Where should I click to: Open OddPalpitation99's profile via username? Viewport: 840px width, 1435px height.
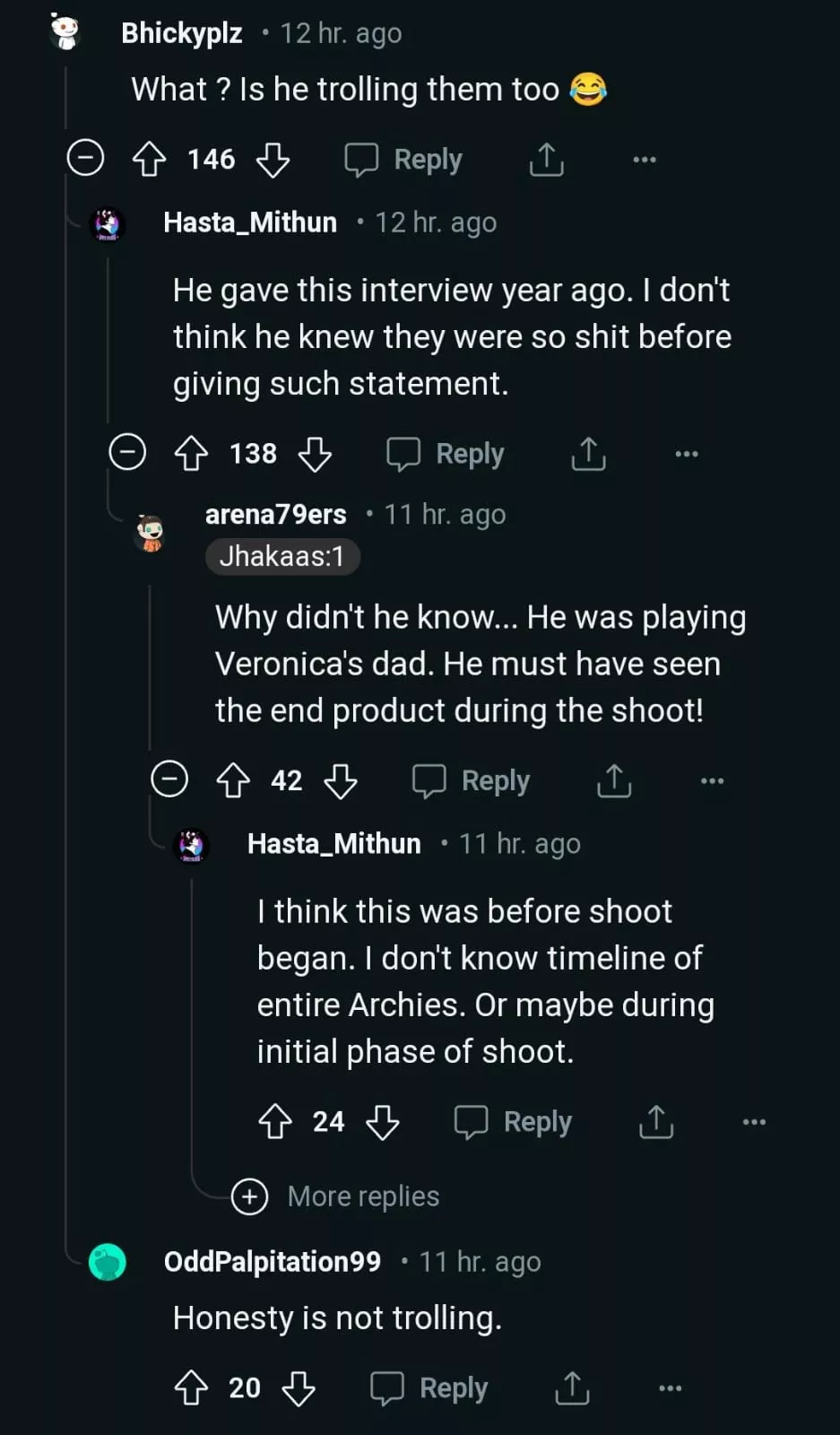[x=272, y=1262]
